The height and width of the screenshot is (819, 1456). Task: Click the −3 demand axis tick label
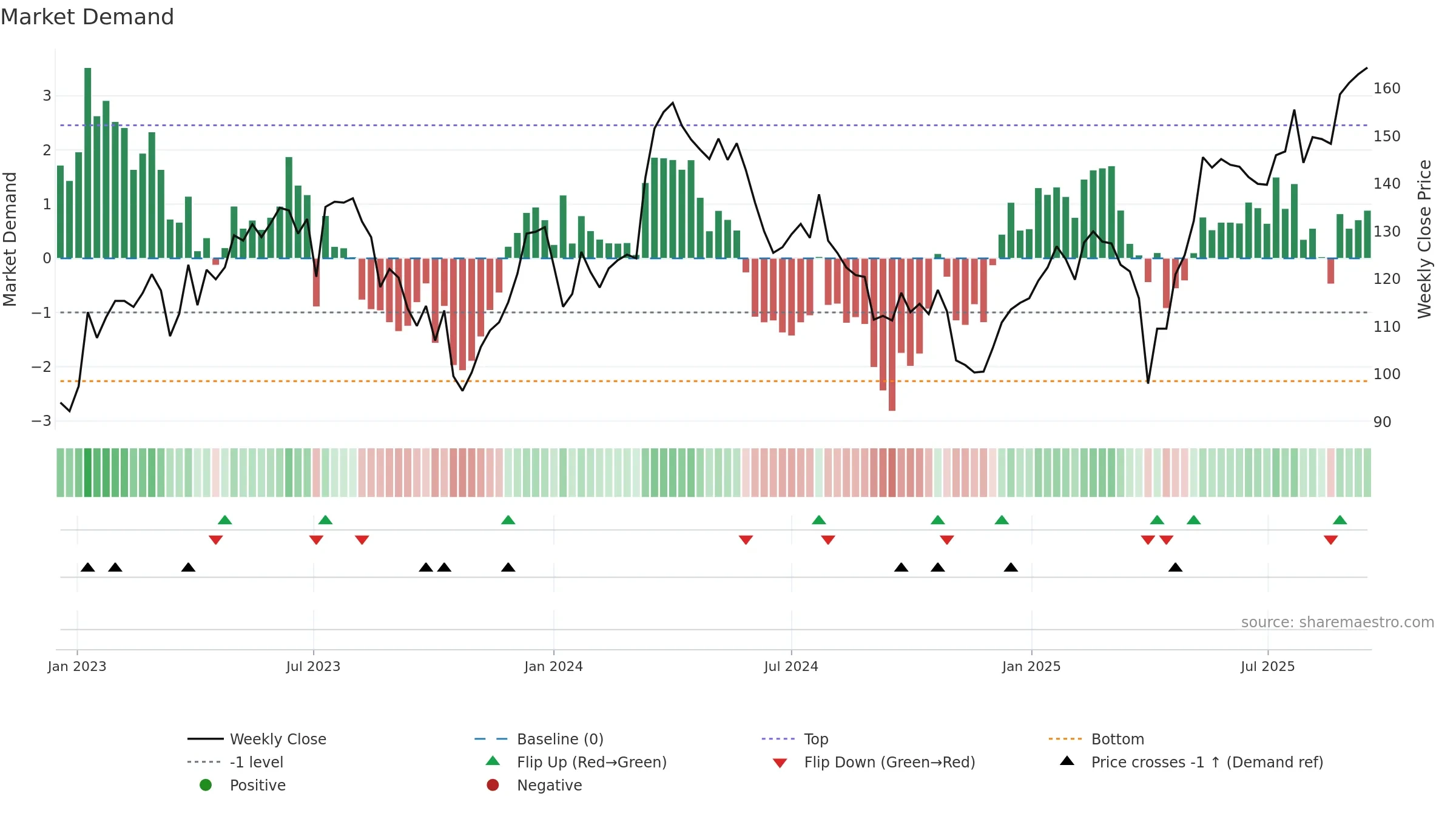point(41,421)
